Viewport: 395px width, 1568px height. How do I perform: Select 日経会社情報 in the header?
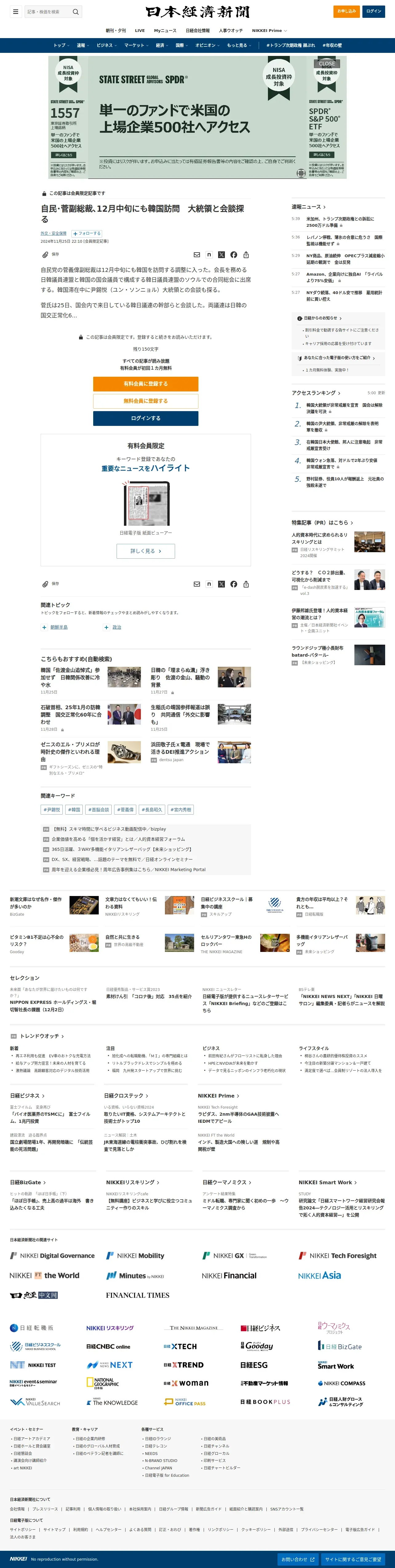tap(197, 30)
